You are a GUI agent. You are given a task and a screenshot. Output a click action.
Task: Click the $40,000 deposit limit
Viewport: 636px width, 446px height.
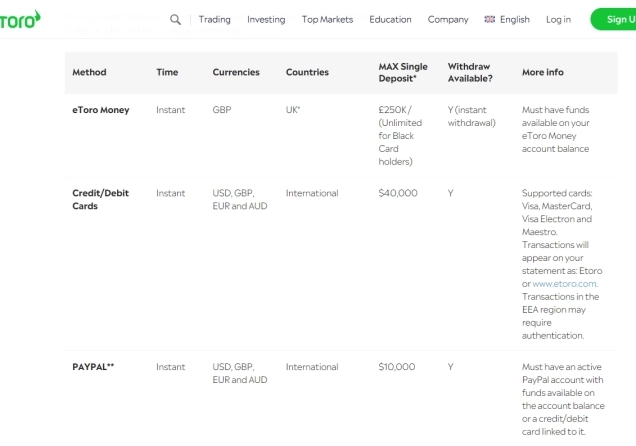coord(398,193)
